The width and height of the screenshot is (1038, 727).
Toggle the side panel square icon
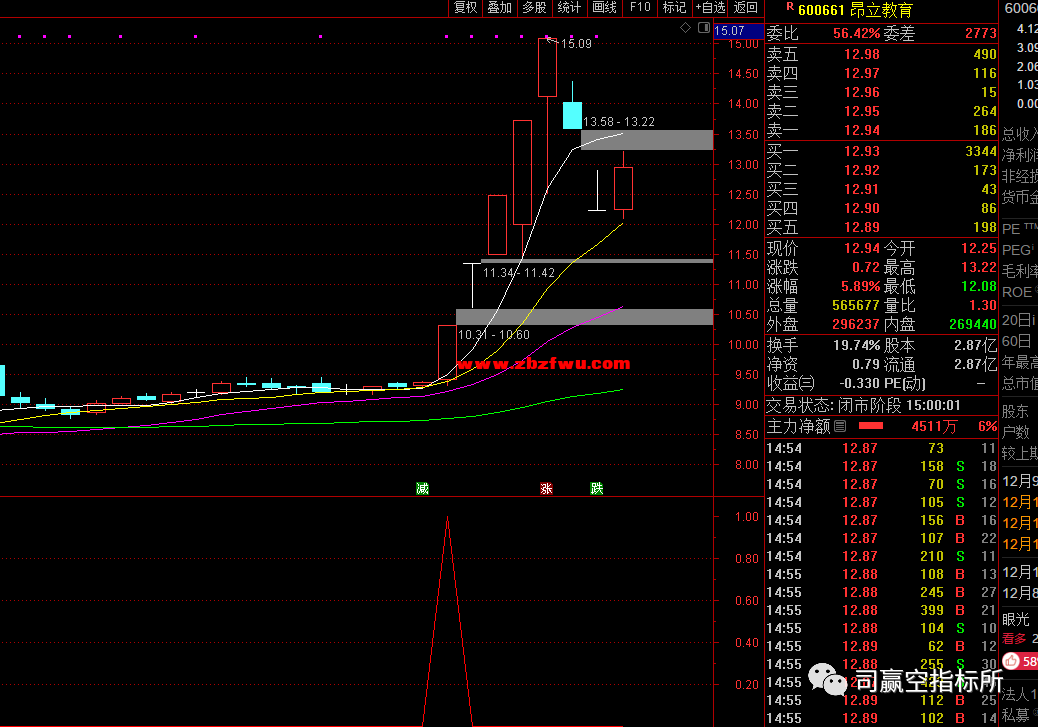[x=704, y=27]
